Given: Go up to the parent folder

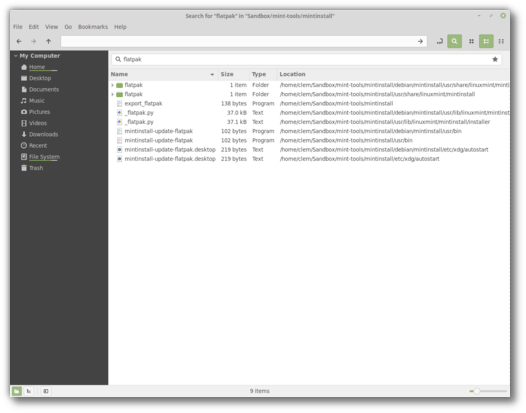Looking at the screenshot, I should (48, 41).
